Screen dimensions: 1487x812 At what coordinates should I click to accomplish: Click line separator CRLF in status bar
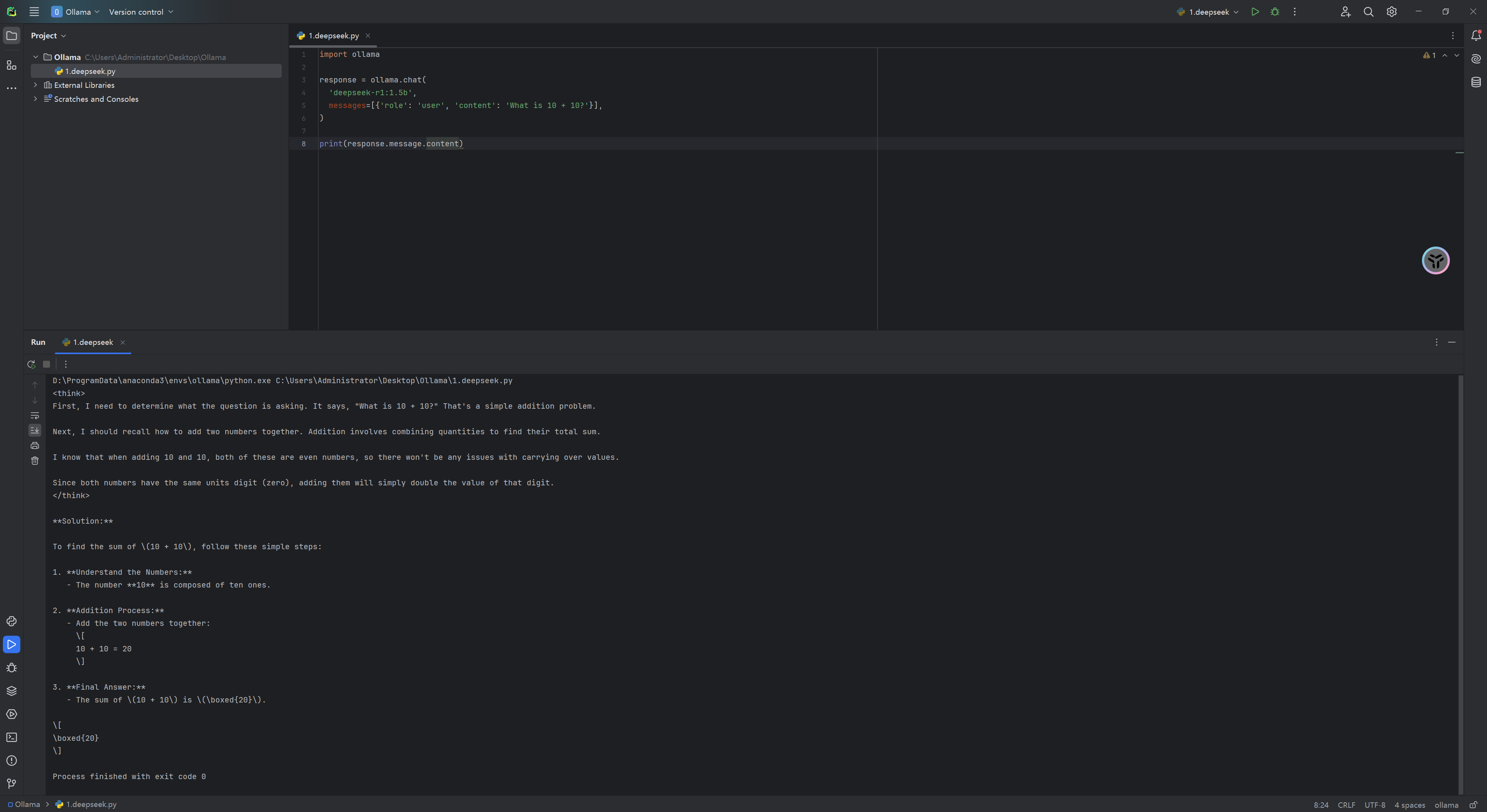point(1346,805)
